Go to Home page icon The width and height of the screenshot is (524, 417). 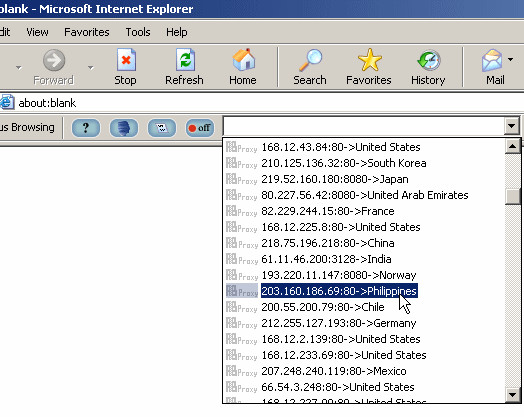coord(243,60)
